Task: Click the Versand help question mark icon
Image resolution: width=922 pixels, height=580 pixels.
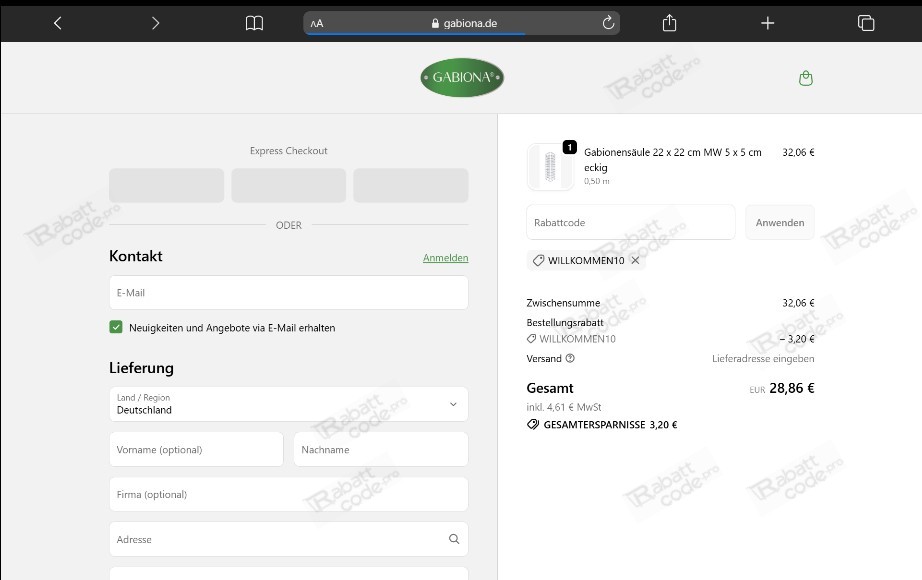Action: 570,358
